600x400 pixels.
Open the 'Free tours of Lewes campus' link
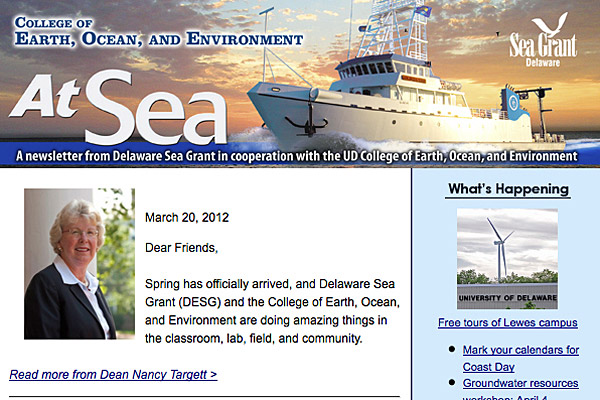click(507, 323)
